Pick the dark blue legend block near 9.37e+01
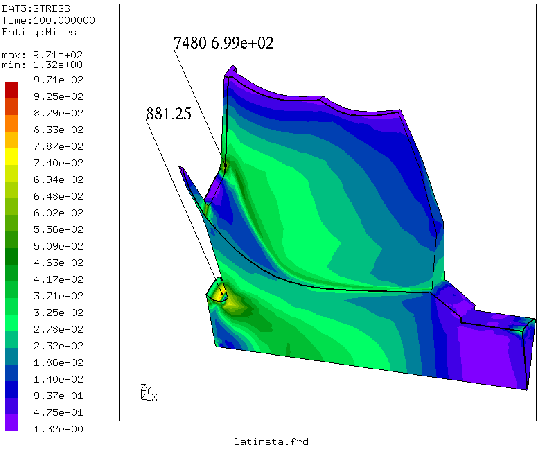 11,389
